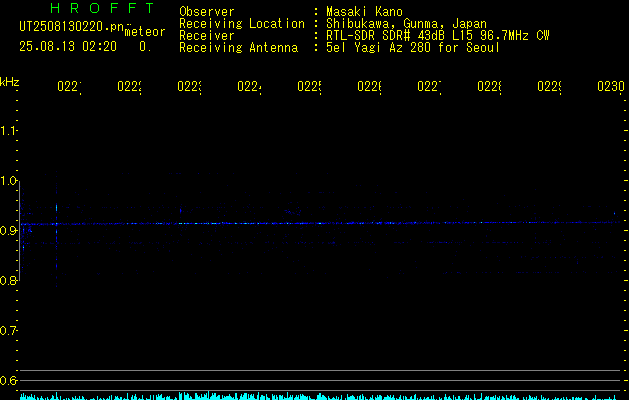Viewport: 629px width, 400px height.
Task: Click the 0226 time marker
Action: pyautogui.click(x=369, y=86)
